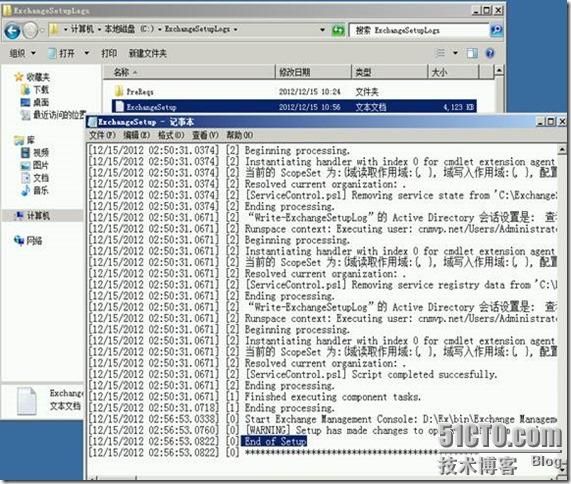Click the ExchangeSetupLogs search input field

click(419, 30)
